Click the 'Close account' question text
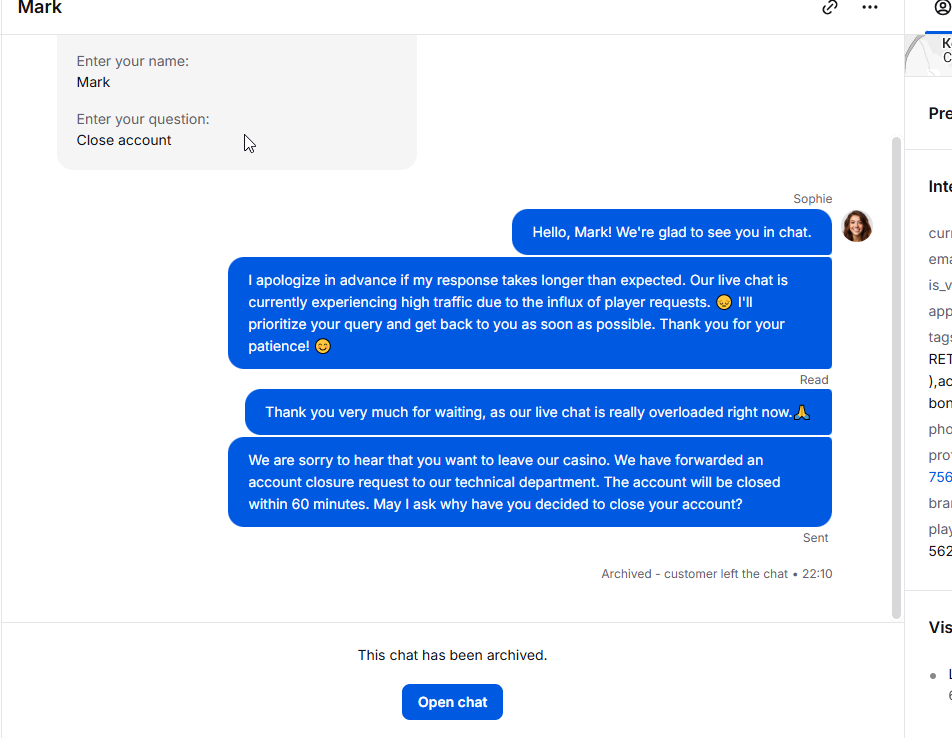 pos(124,140)
